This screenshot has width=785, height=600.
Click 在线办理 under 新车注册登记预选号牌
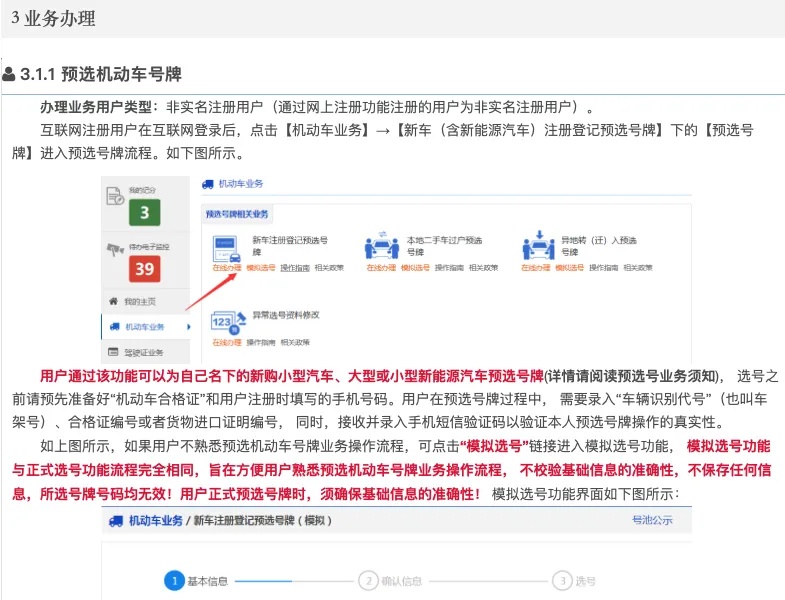click(227, 268)
